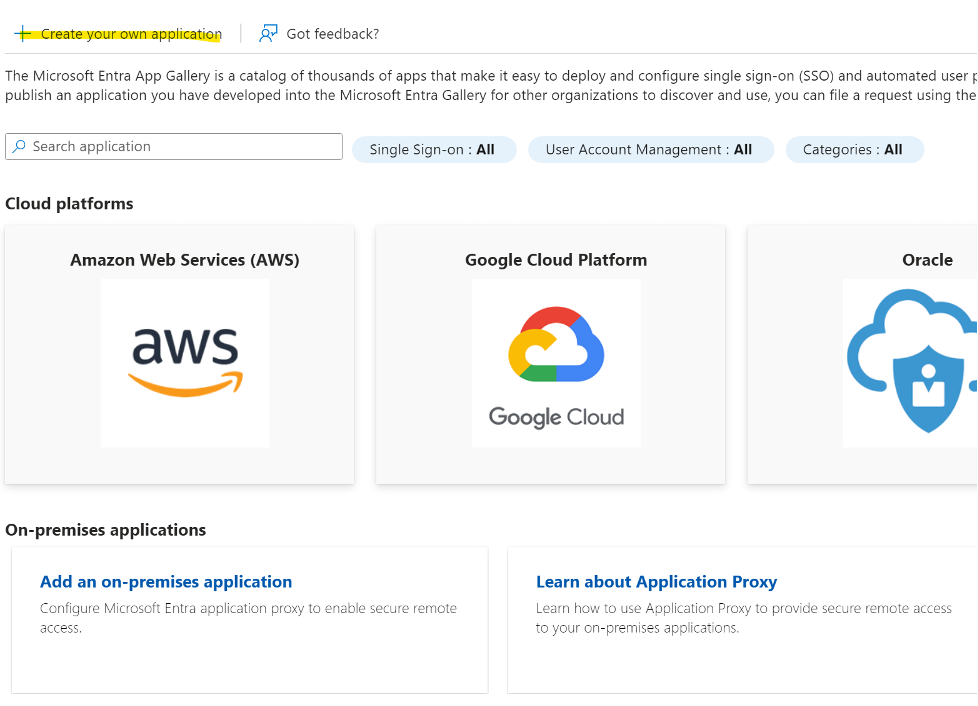
Task: Click Google Cloud Platform title
Action: pyautogui.click(x=556, y=260)
